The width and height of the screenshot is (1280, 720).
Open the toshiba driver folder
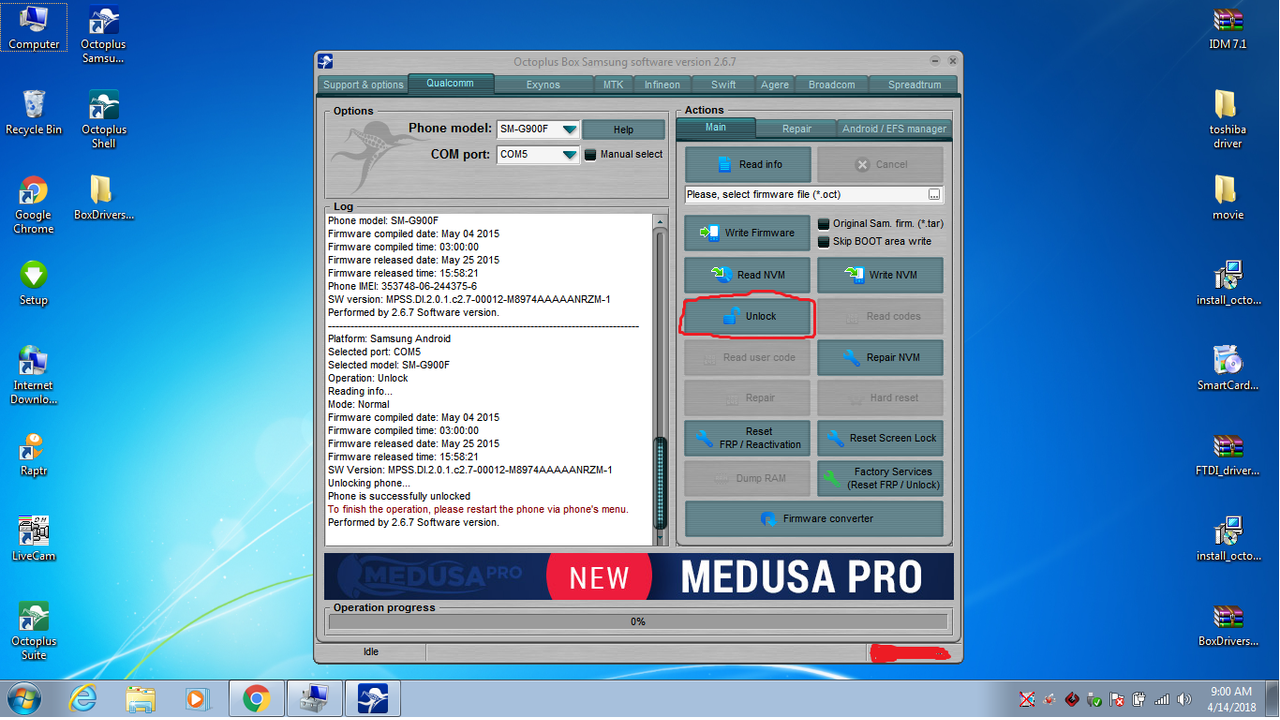coord(1228,120)
